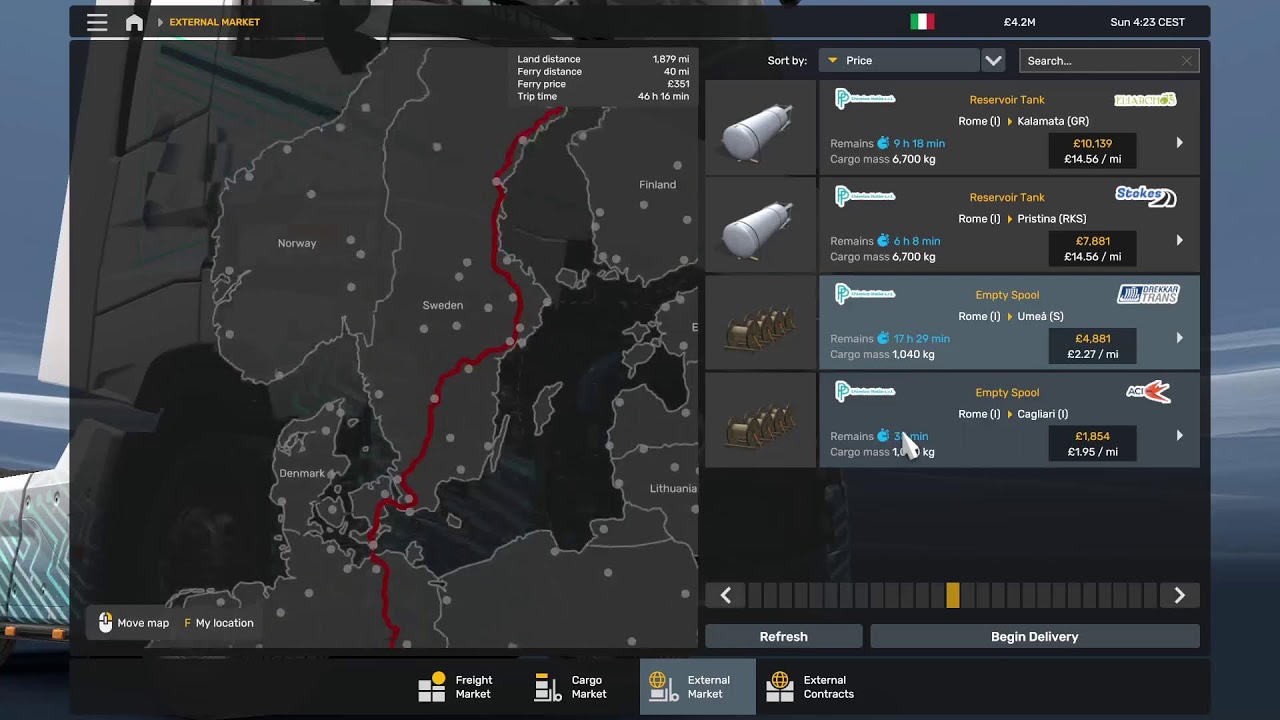Select Empty Spool thumbnail for Cagliari job
1280x720 pixels.
[760, 420]
